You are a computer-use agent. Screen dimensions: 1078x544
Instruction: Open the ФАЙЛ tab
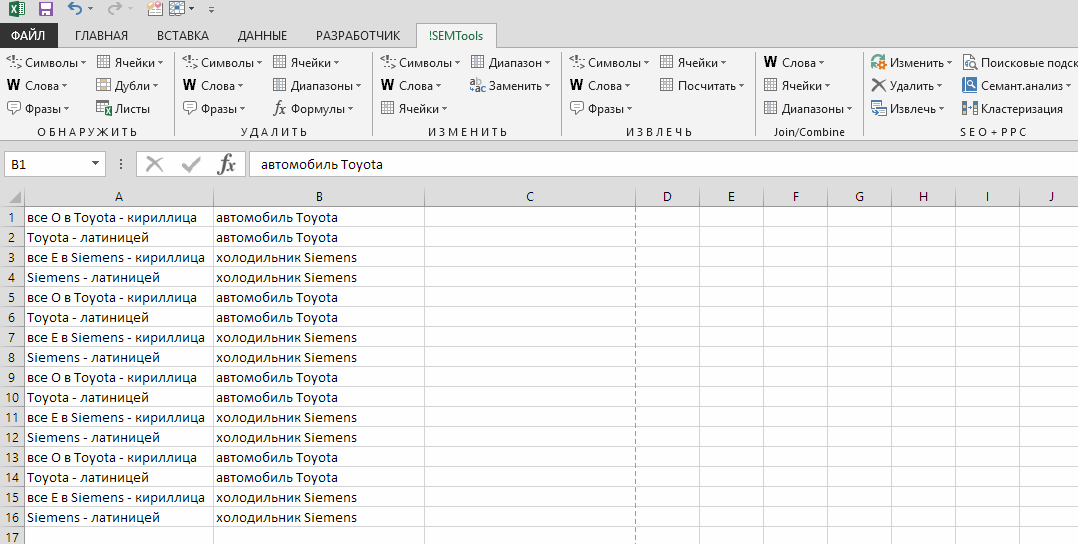[28, 36]
